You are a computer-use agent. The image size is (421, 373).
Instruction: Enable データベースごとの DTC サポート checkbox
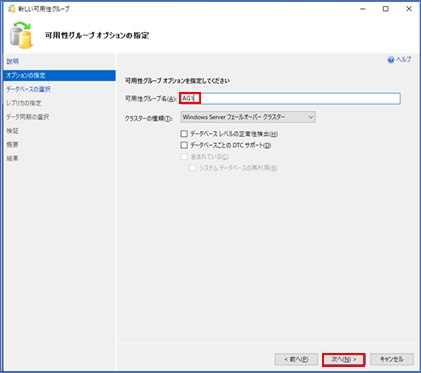184,145
